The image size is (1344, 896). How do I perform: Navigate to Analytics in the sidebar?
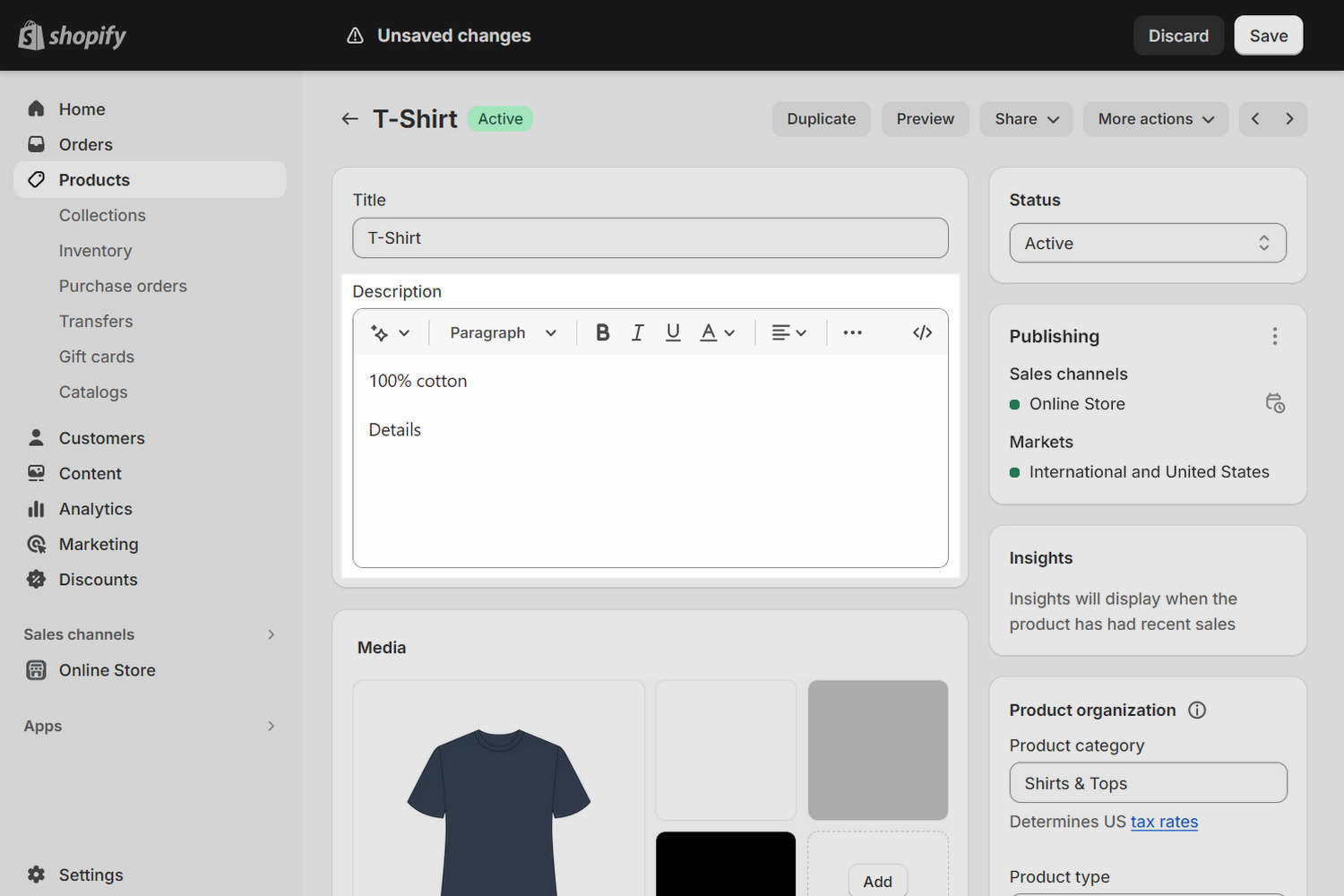(x=95, y=509)
